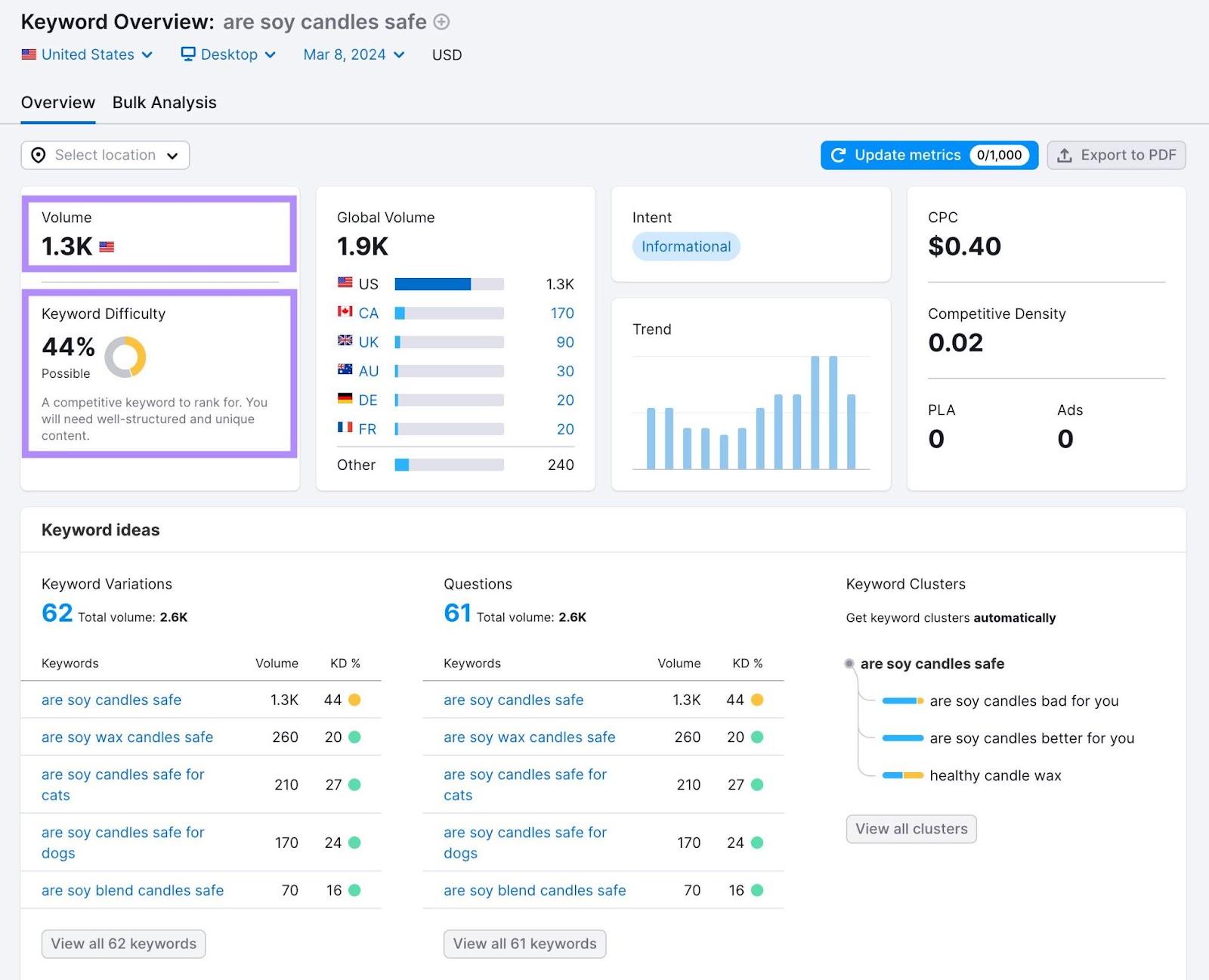This screenshot has height=980, width=1209.
Task: Click green KD dot for Questions soy blend row
Action: (x=757, y=890)
